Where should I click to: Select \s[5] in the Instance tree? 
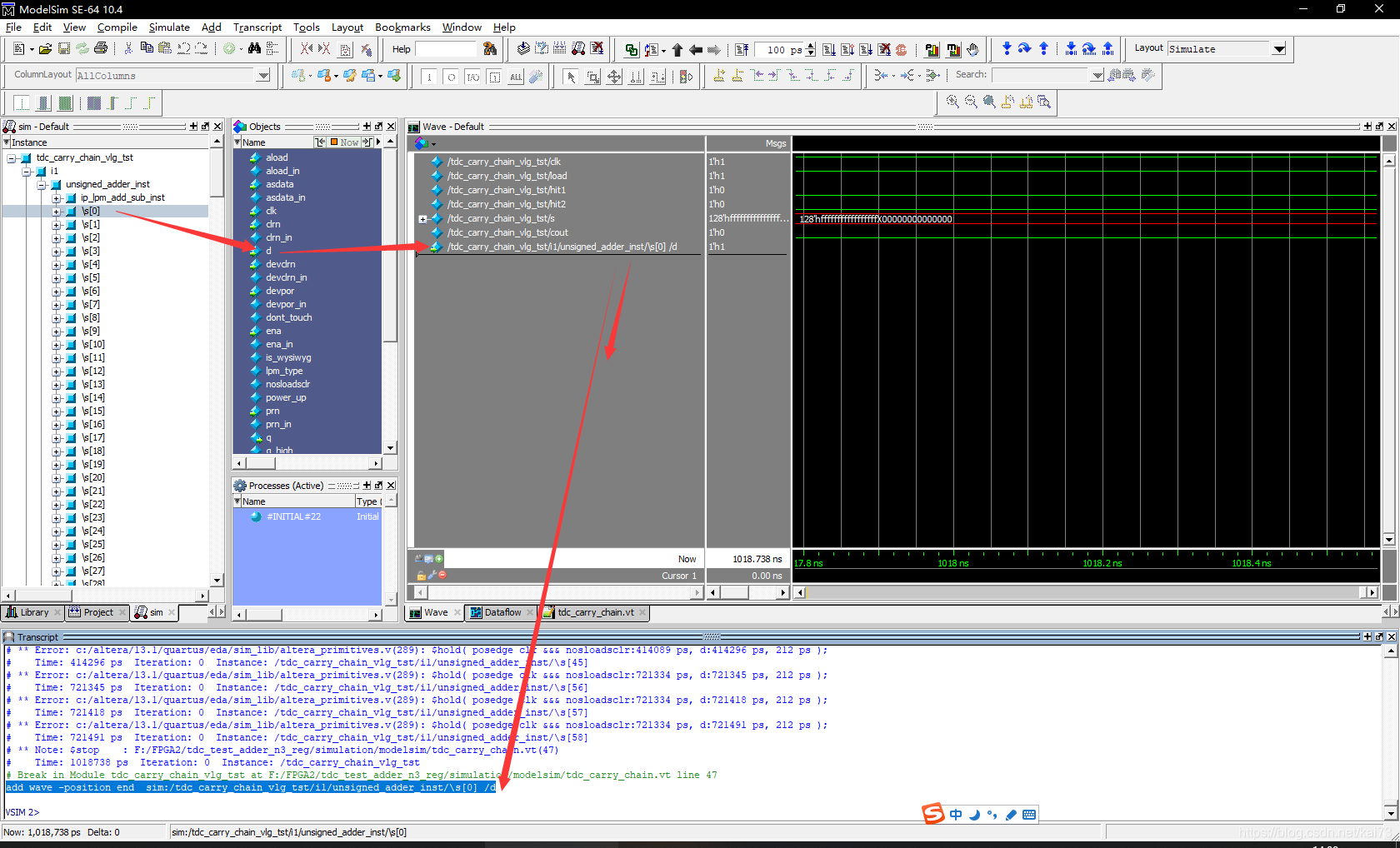(x=92, y=277)
